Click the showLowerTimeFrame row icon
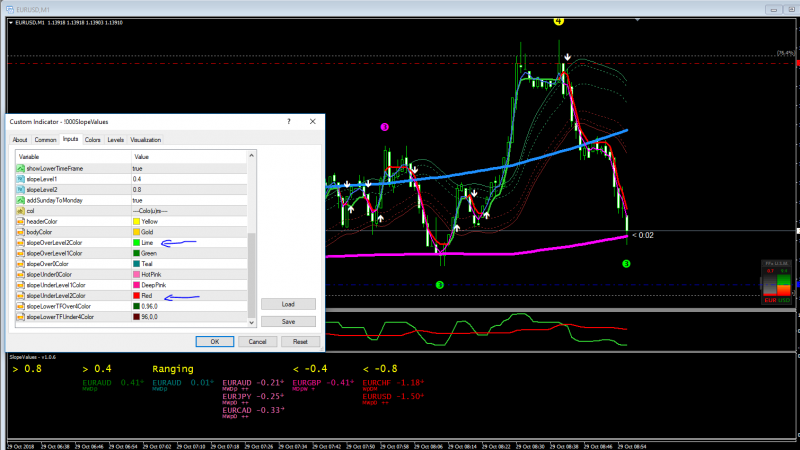Viewport: 800px width, 450px height. (20, 168)
